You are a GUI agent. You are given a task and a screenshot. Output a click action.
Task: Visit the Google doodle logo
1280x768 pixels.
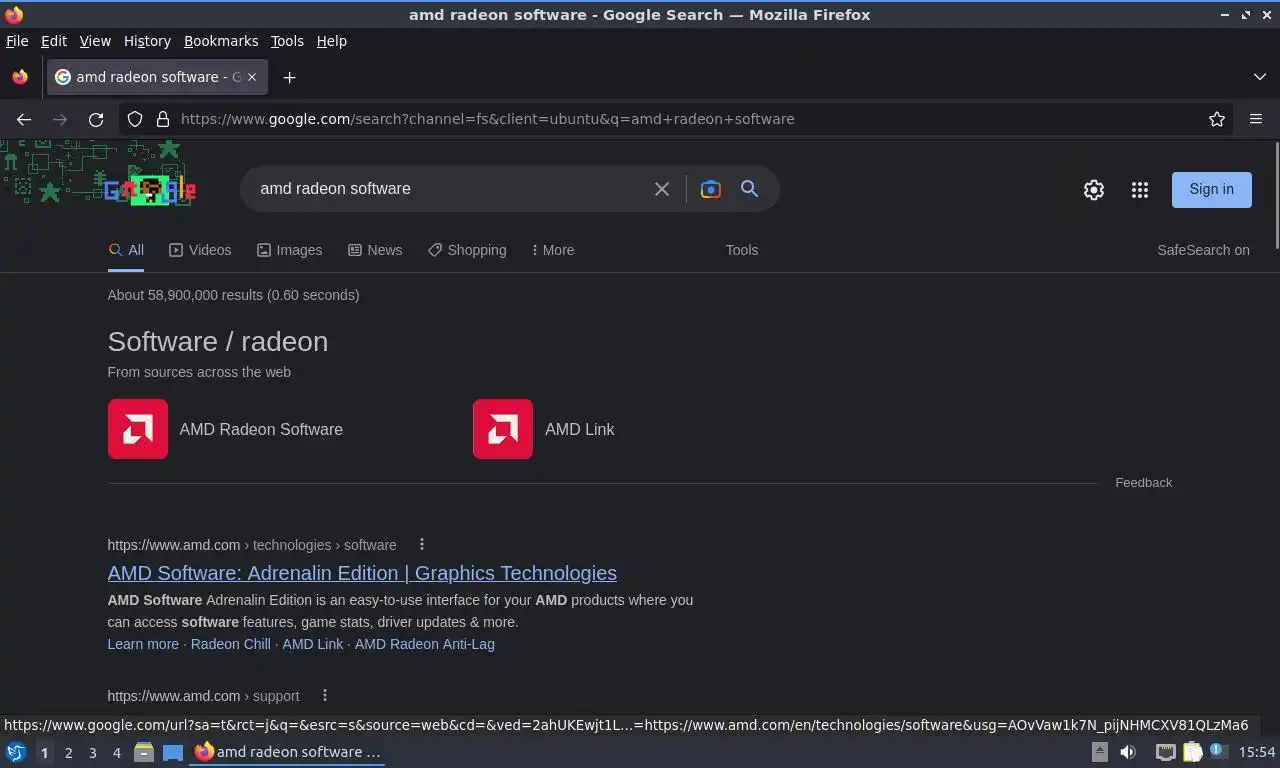[x=150, y=189]
